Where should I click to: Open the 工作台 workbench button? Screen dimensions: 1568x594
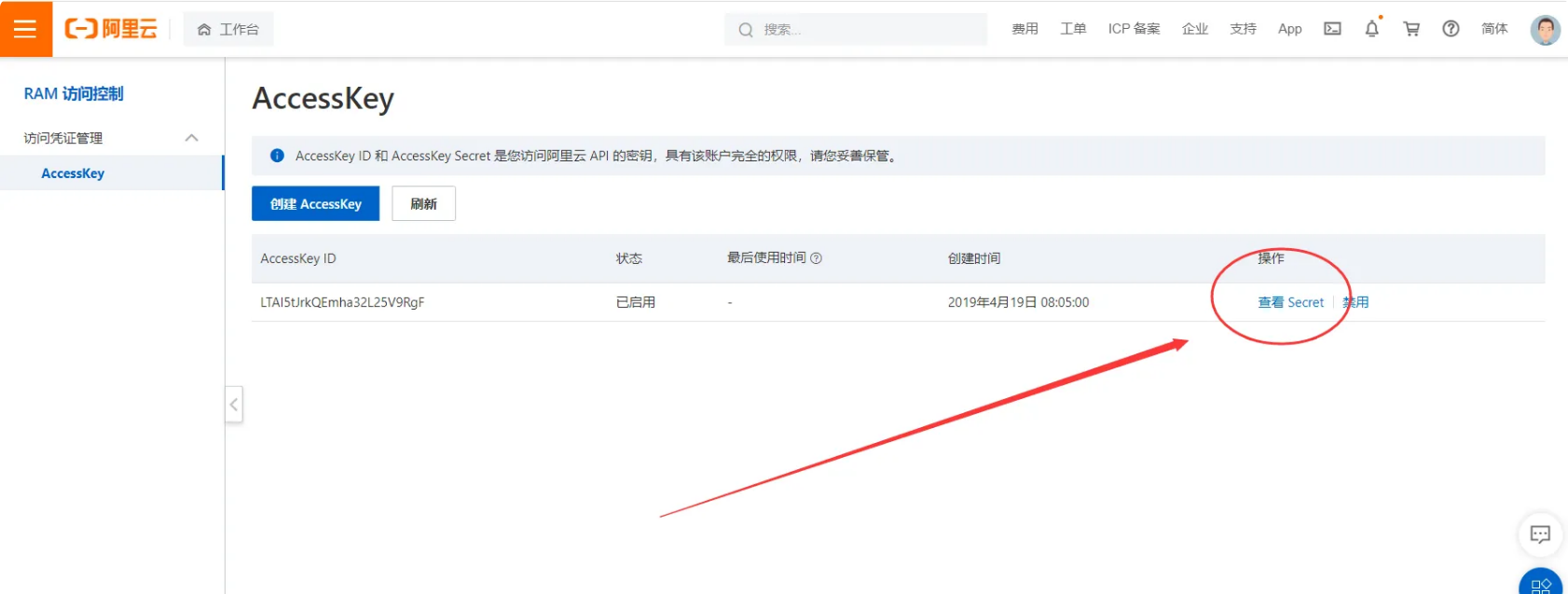point(228,30)
